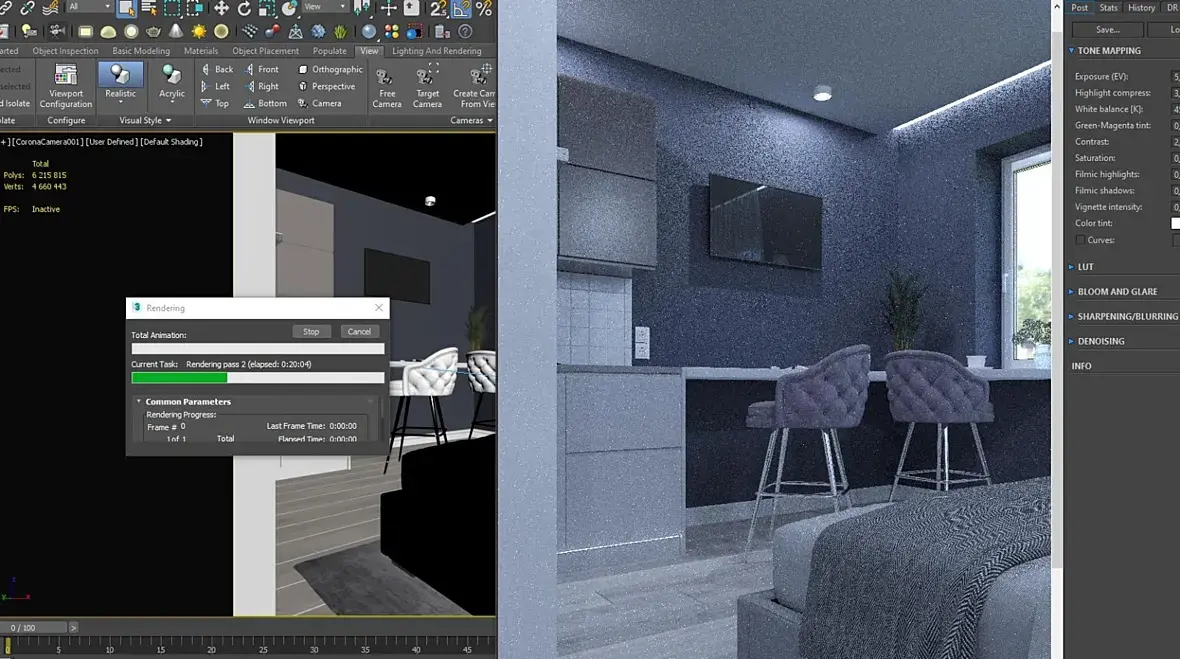The image size is (1180, 659).
Task: Expand the DENOISING section
Action: point(1072,342)
